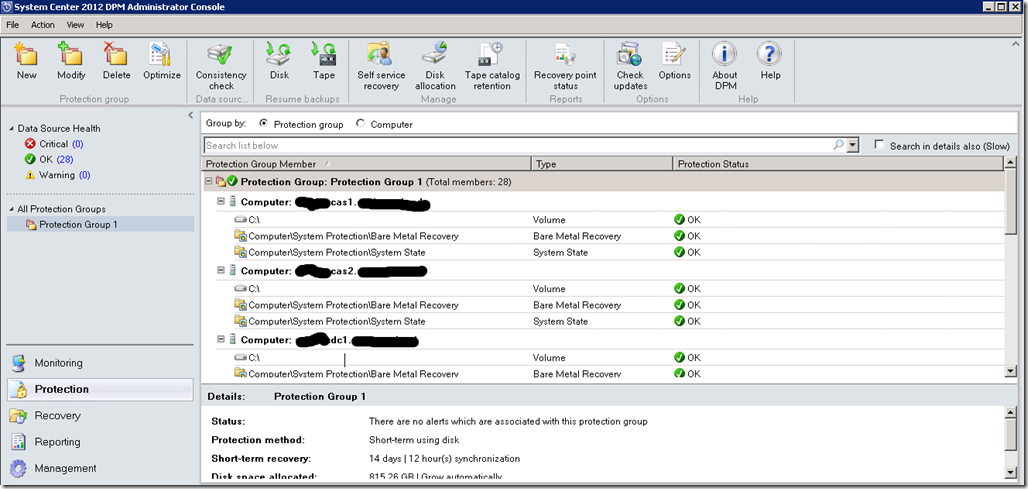The height and width of the screenshot is (489, 1028).
Task: Open the Options toolbar icon
Action: click(674, 55)
